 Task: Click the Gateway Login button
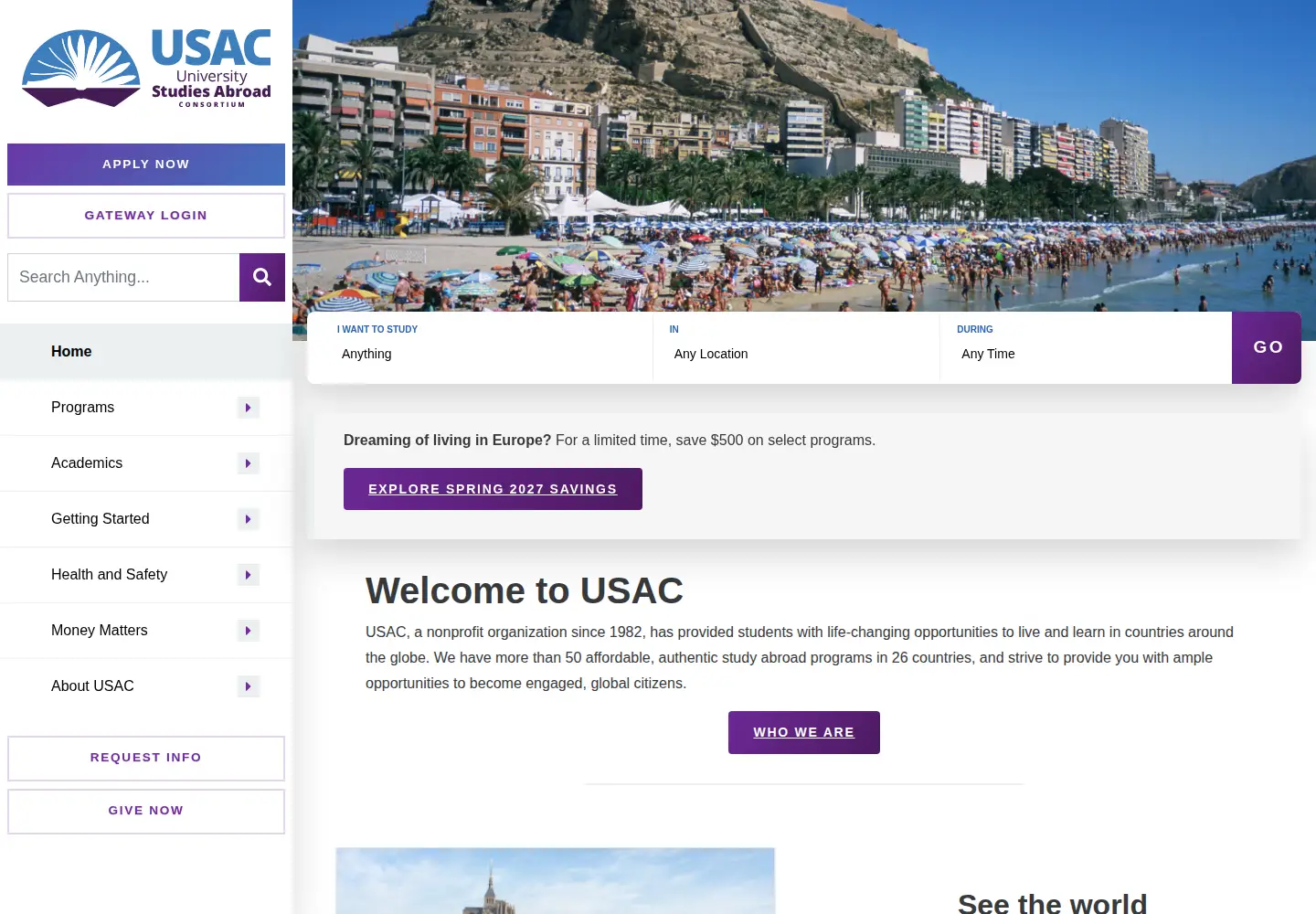point(146,216)
